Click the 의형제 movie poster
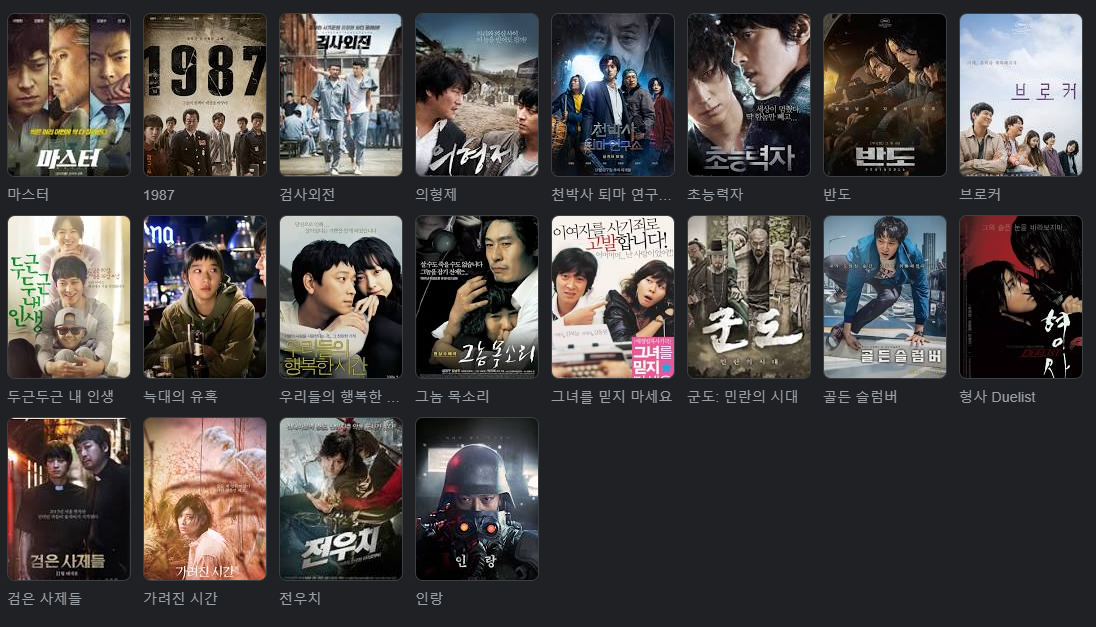Viewport: 1096px width, 627px height. [x=477, y=95]
